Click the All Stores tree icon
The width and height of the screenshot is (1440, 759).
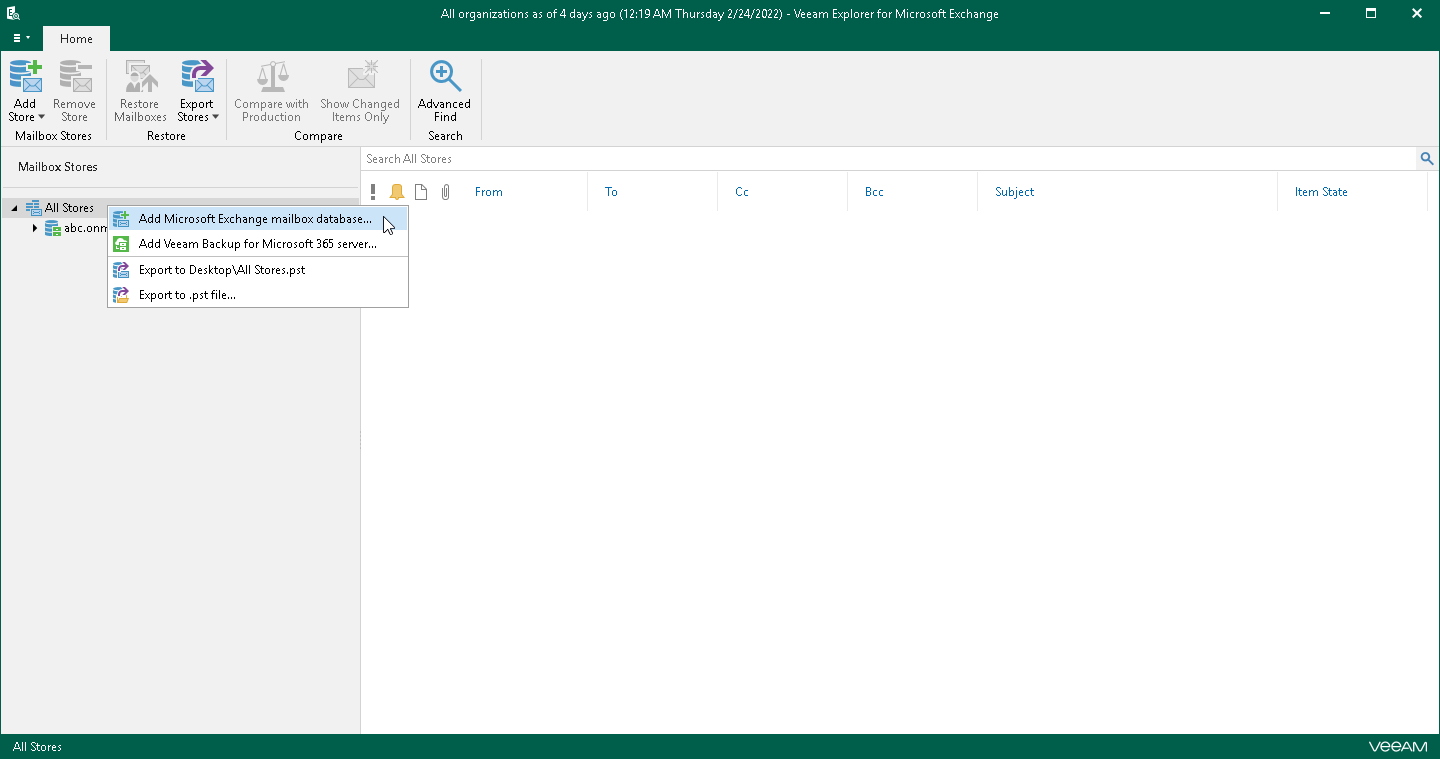tap(33, 208)
